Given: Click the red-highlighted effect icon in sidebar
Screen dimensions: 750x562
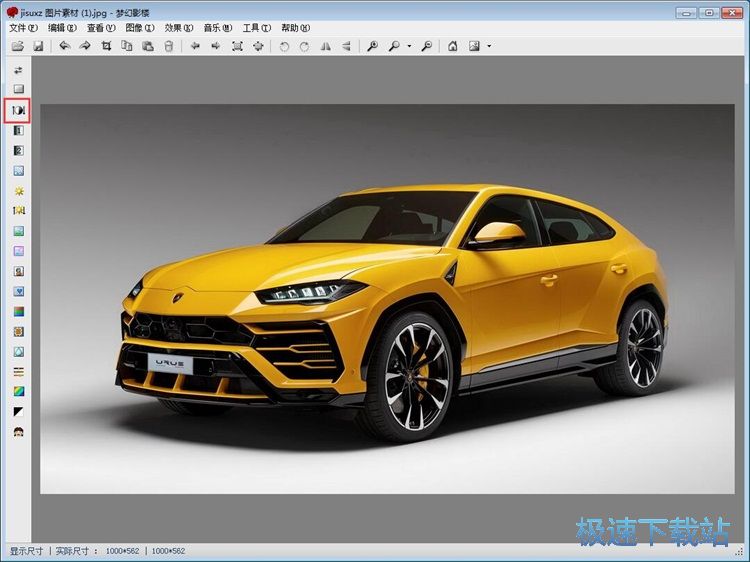Looking at the screenshot, I should click(18, 109).
